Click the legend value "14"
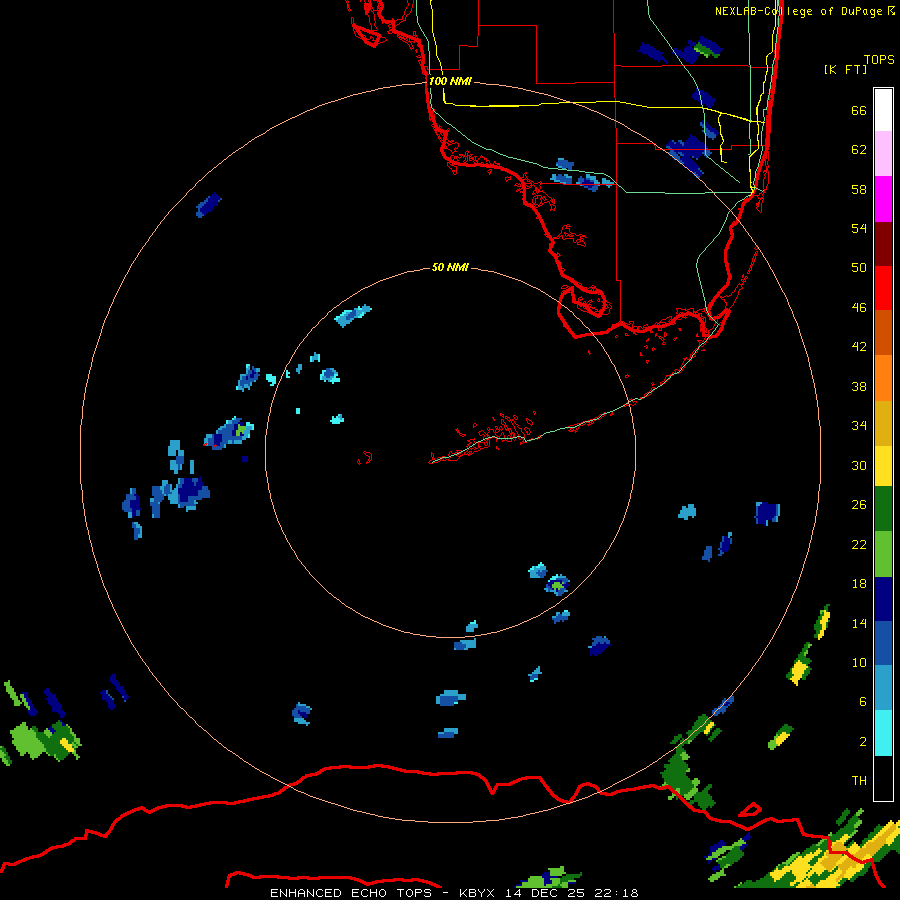This screenshot has width=900, height=900. [859, 623]
